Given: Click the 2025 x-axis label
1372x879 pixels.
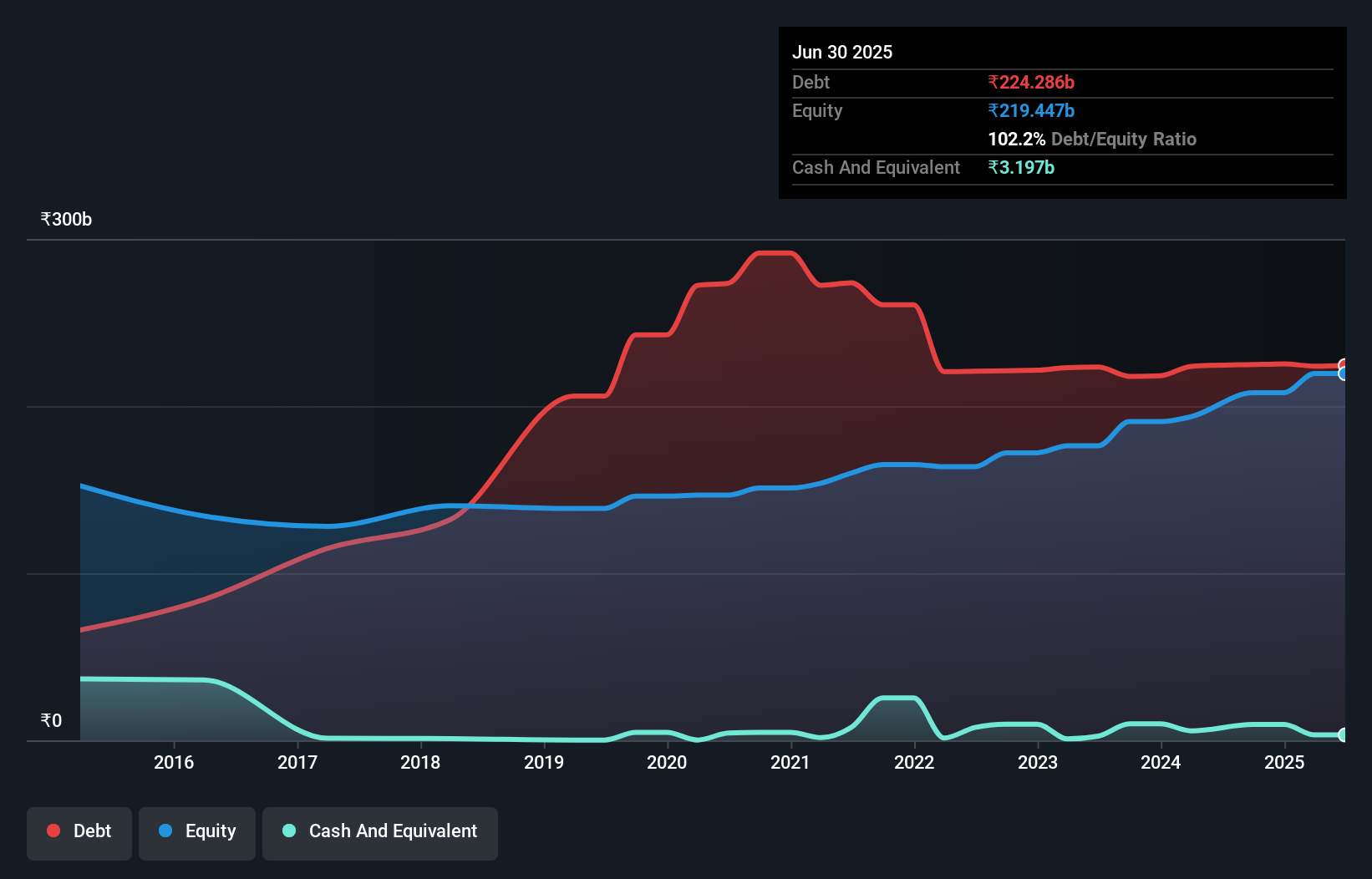Looking at the screenshot, I should coord(1284,762).
